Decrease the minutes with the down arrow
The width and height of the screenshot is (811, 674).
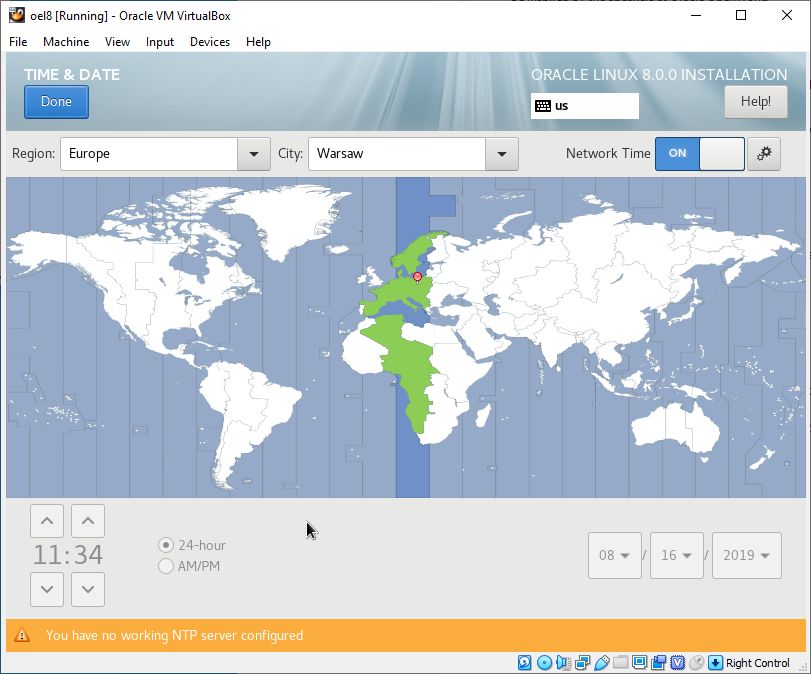coord(88,589)
